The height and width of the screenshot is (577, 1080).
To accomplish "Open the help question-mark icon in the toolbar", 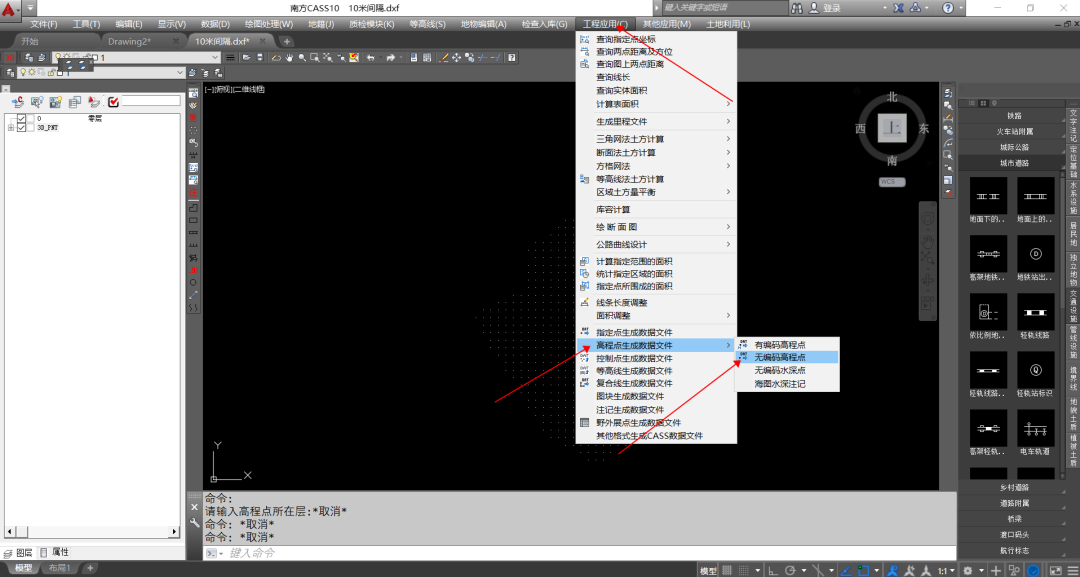I will point(512,58).
